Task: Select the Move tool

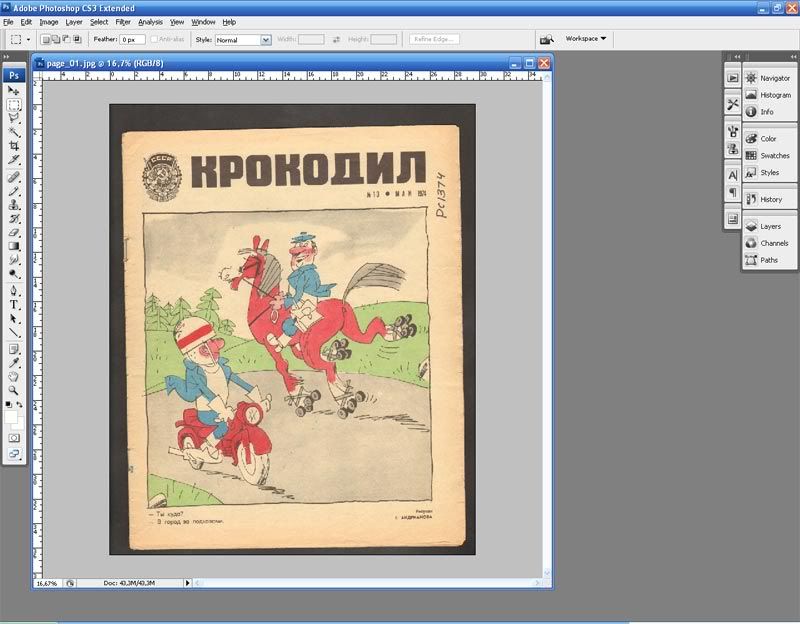Action: pyautogui.click(x=14, y=91)
